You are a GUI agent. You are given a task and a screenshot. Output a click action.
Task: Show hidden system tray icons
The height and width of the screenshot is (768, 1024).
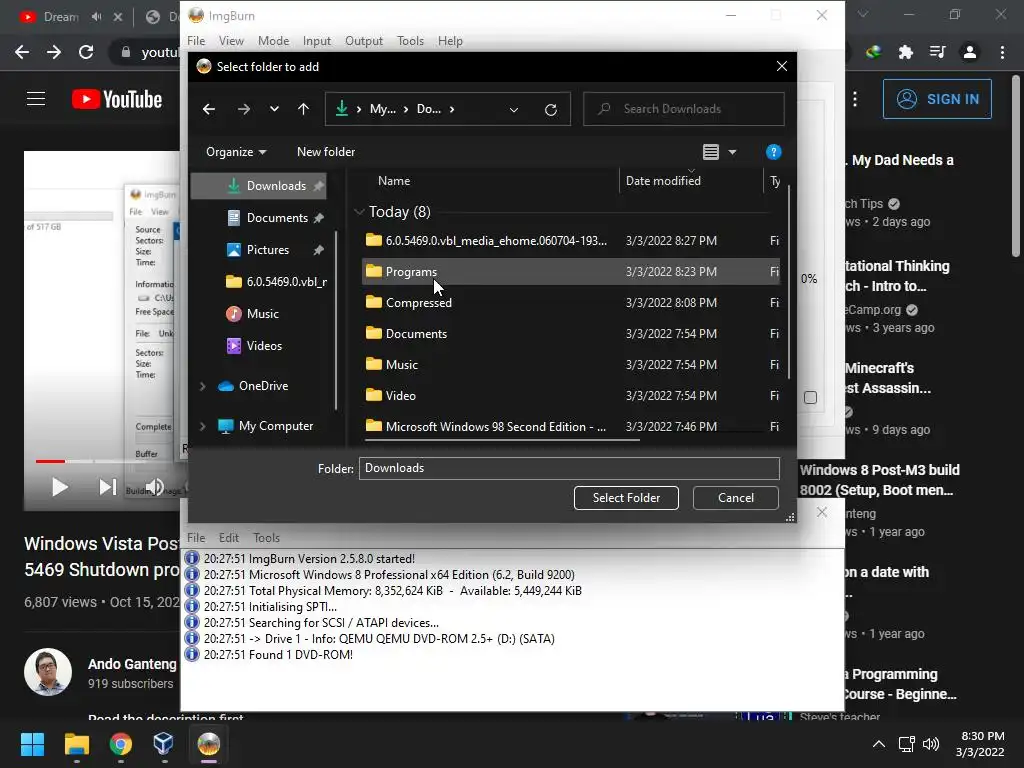click(x=879, y=744)
